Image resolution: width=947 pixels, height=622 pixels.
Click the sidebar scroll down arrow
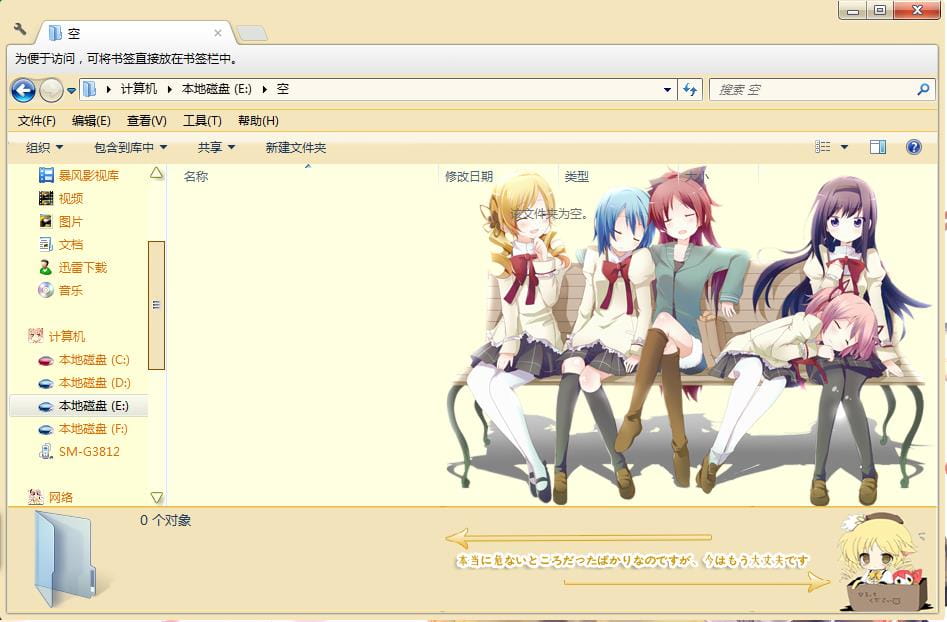coord(156,498)
